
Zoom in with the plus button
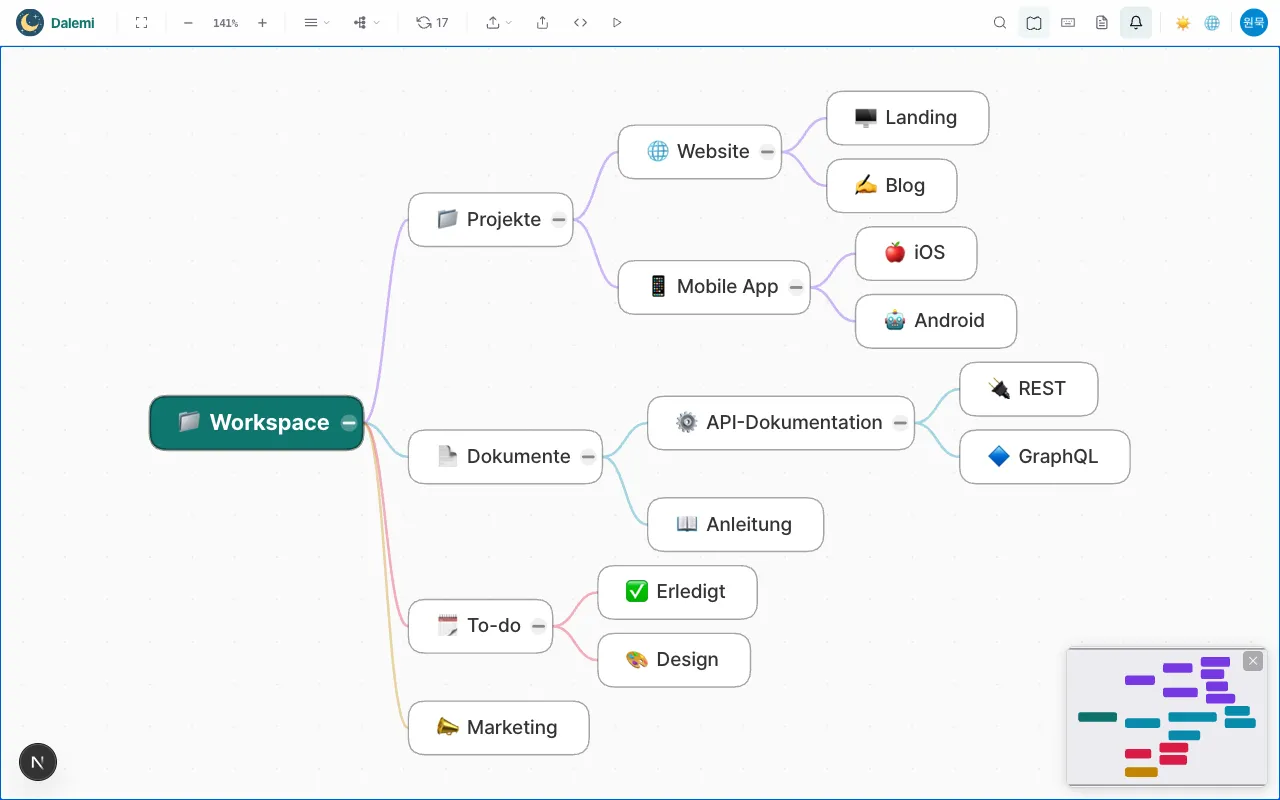tap(262, 22)
